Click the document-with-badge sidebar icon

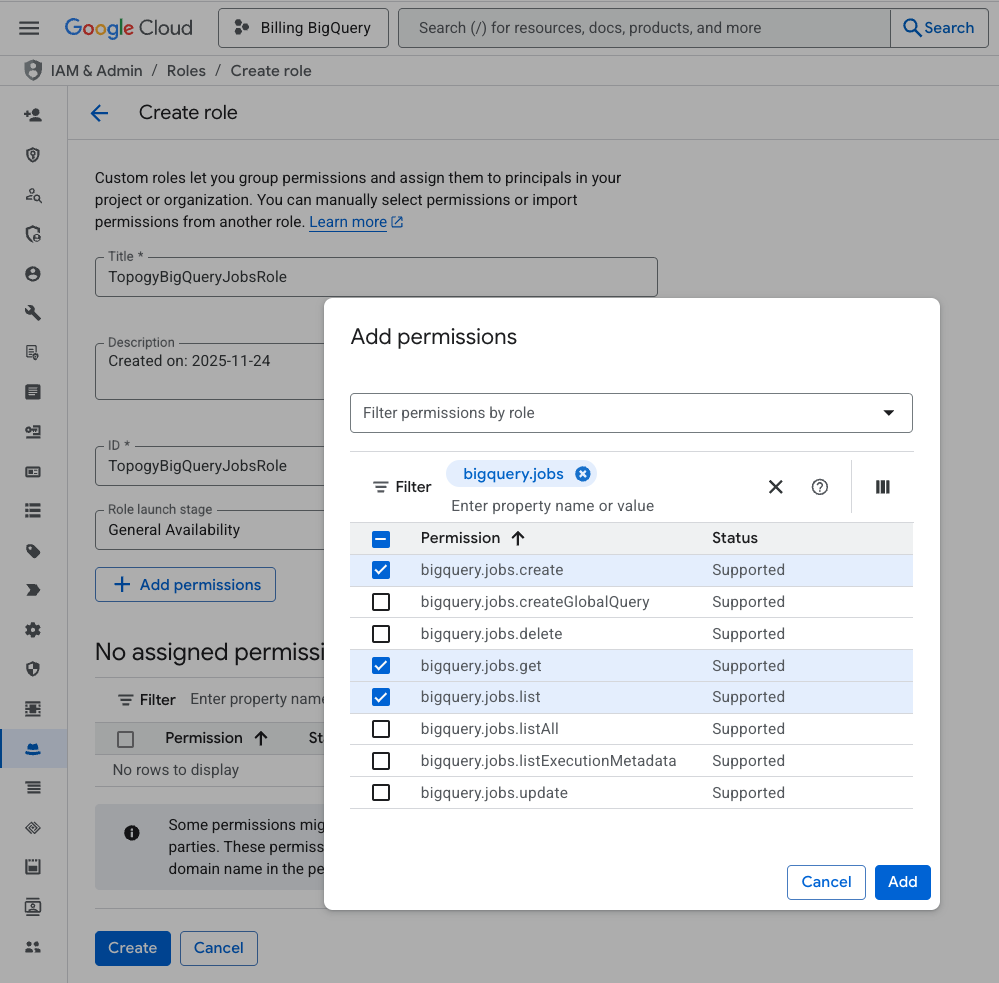coord(32,352)
